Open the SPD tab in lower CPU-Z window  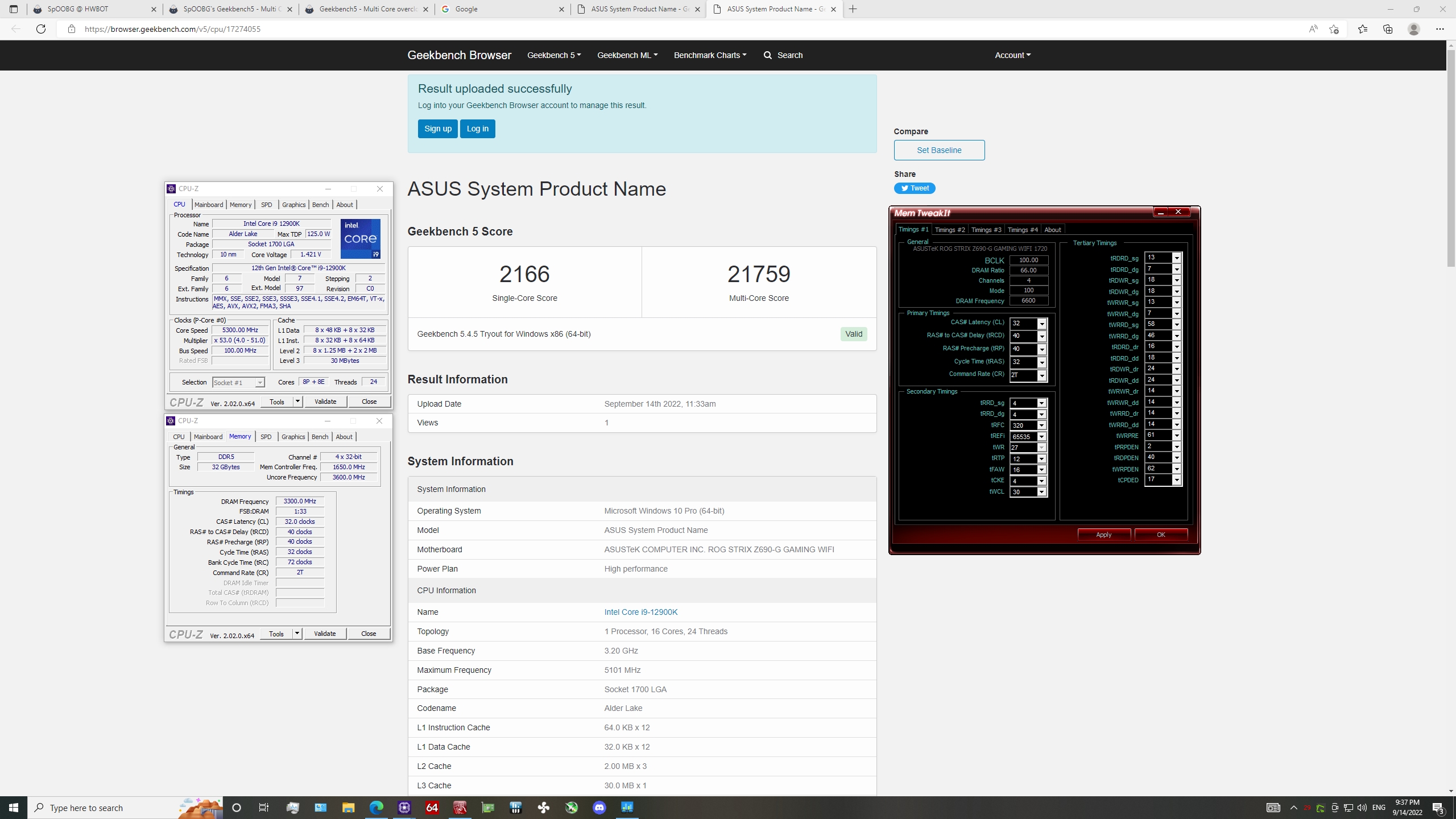click(266, 437)
